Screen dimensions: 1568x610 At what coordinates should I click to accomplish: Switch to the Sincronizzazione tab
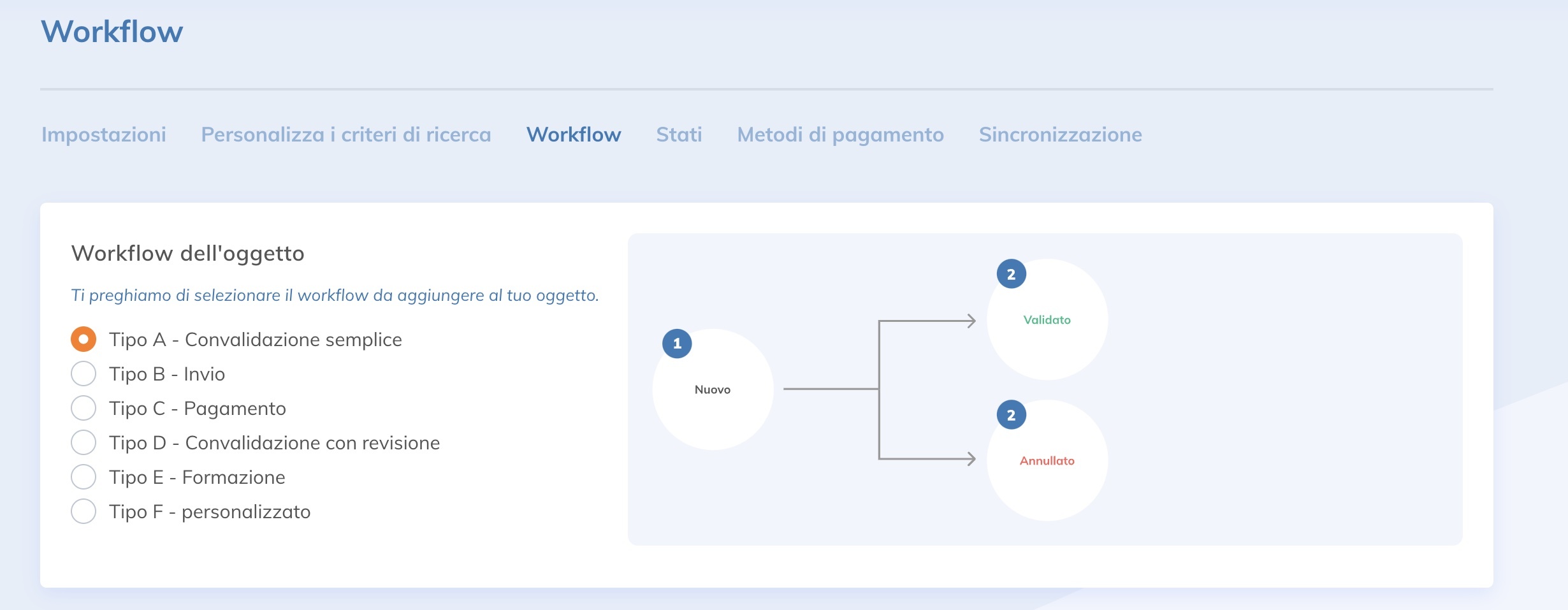pos(1060,134)
